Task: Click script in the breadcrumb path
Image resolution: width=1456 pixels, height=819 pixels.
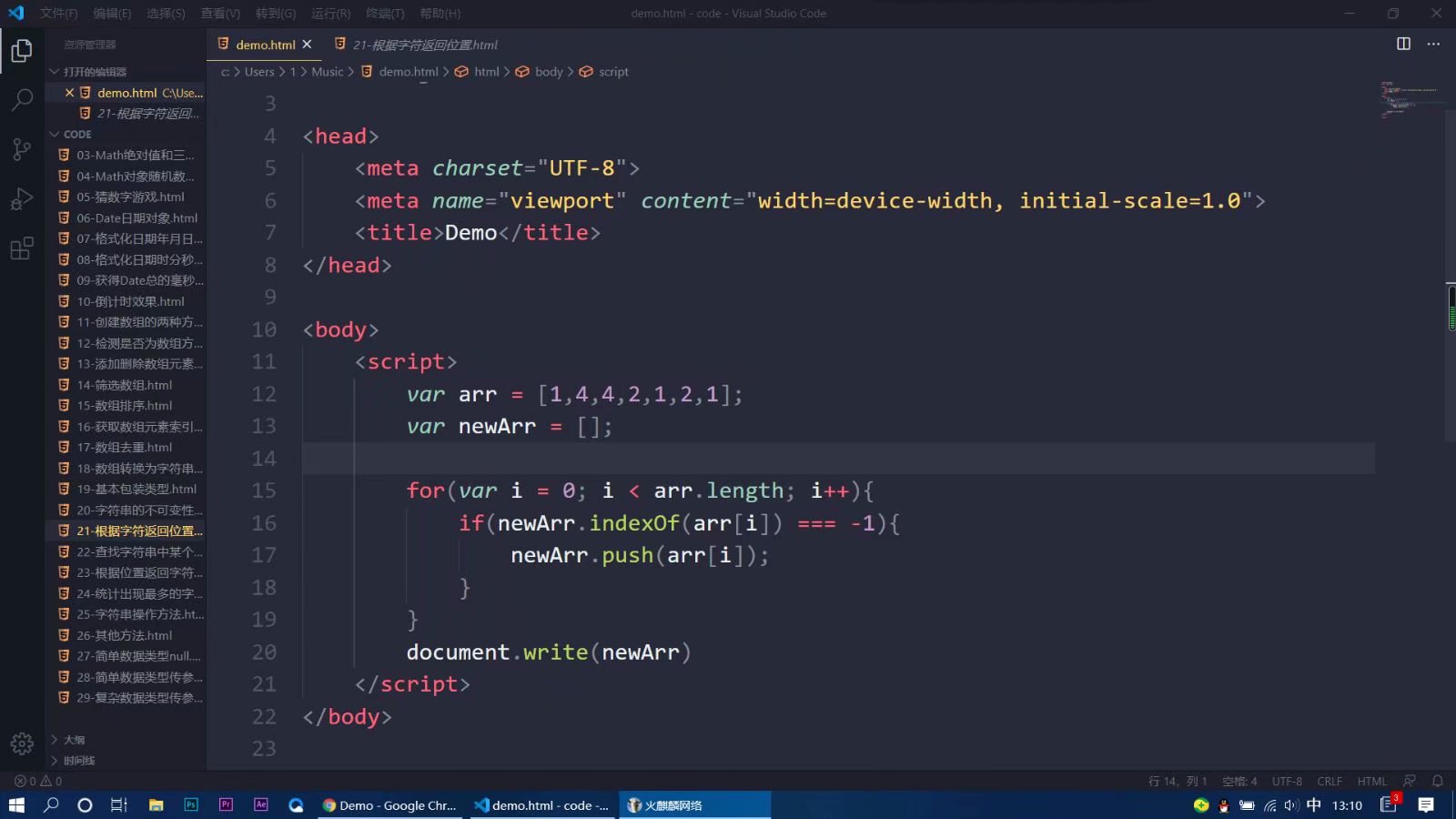Action: (x=613, y=71)
